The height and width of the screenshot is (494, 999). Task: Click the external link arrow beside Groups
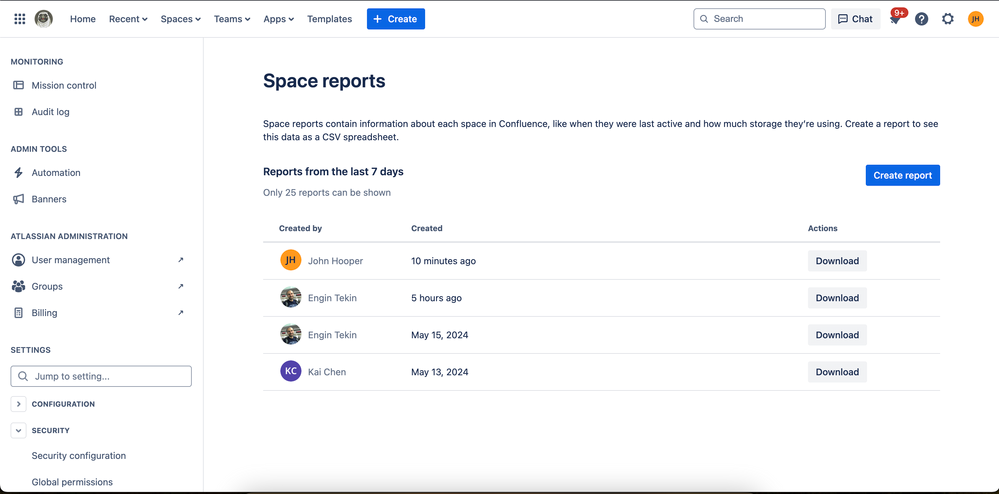coord(180,287)
